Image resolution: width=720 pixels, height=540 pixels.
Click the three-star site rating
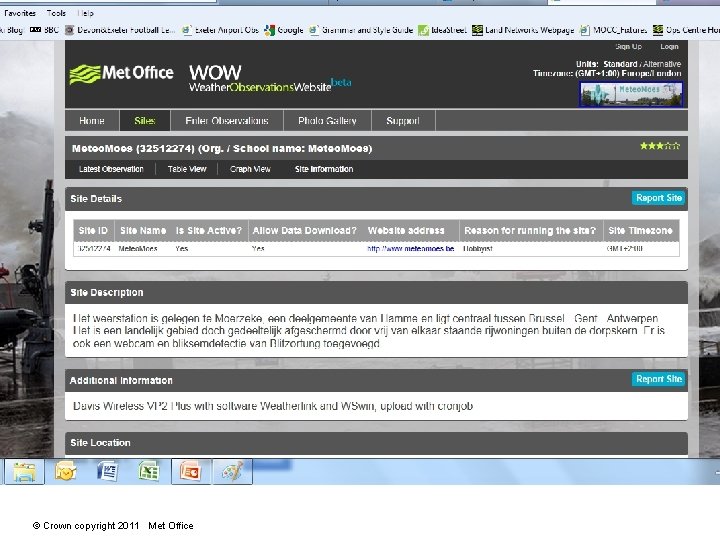point(660,146)
